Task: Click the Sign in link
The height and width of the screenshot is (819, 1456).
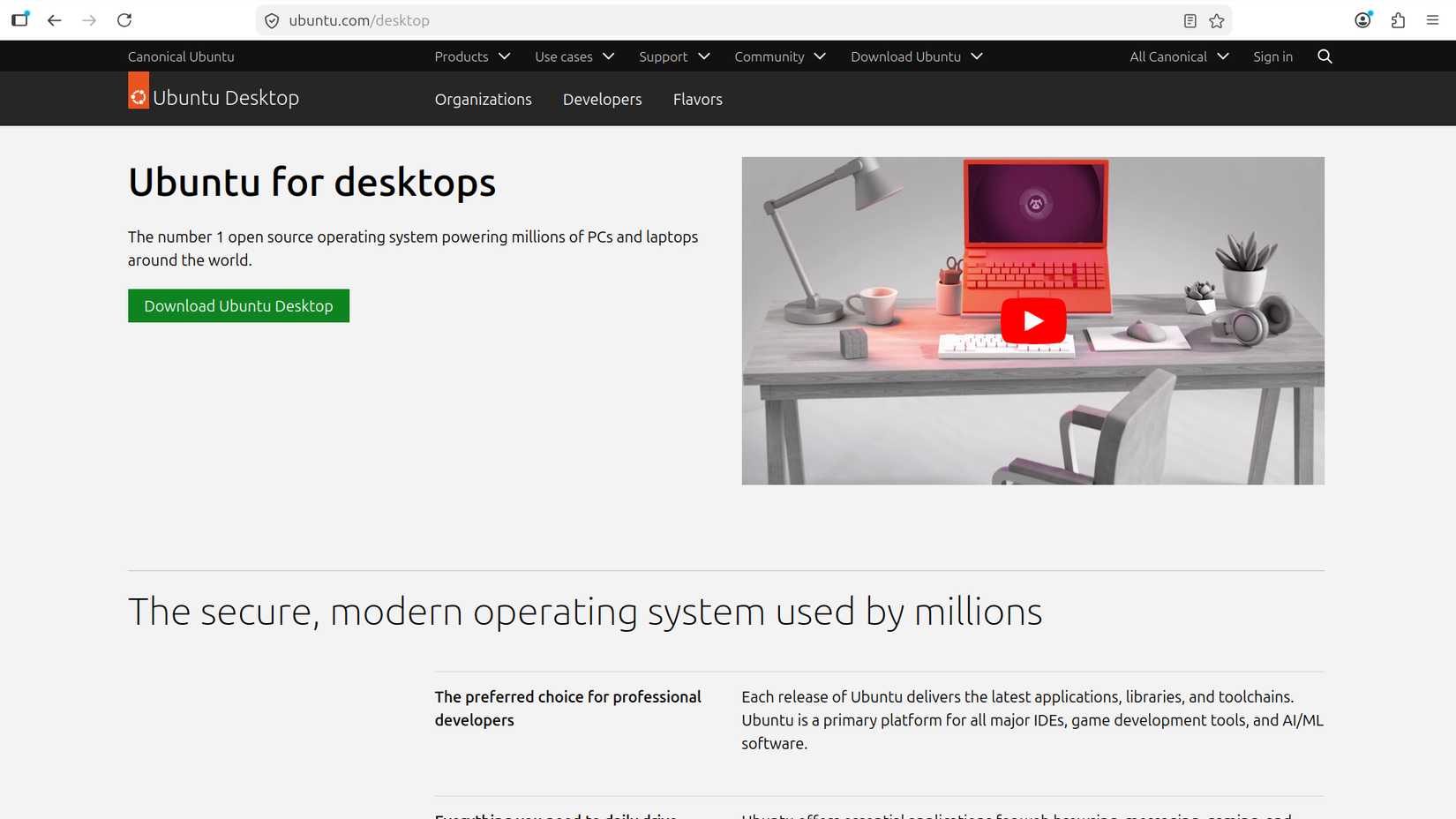Action: click(x=1272, y=56)
